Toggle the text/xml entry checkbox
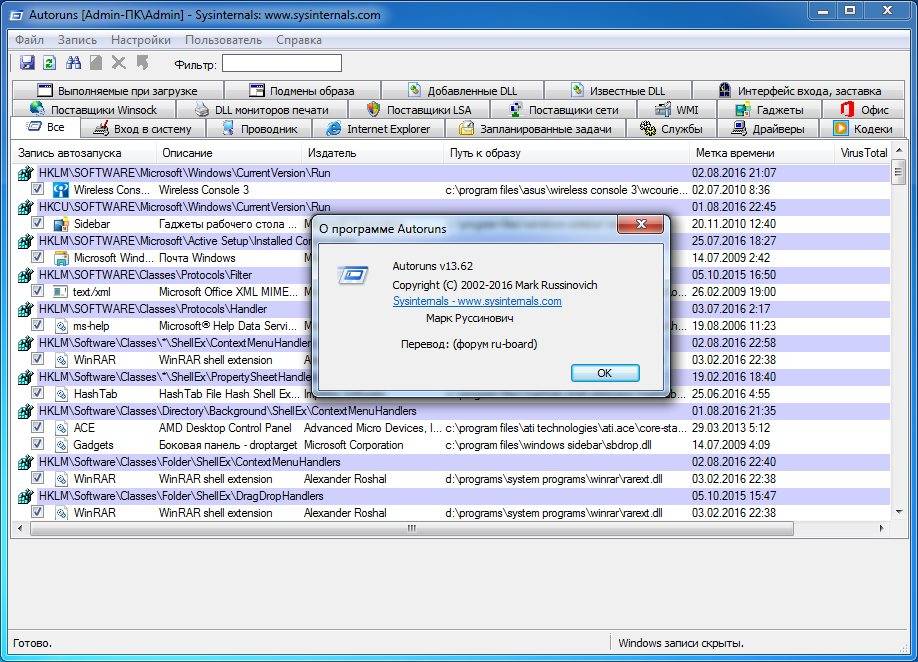The height and width of the screenshot is (662, 918). (37, 291)
